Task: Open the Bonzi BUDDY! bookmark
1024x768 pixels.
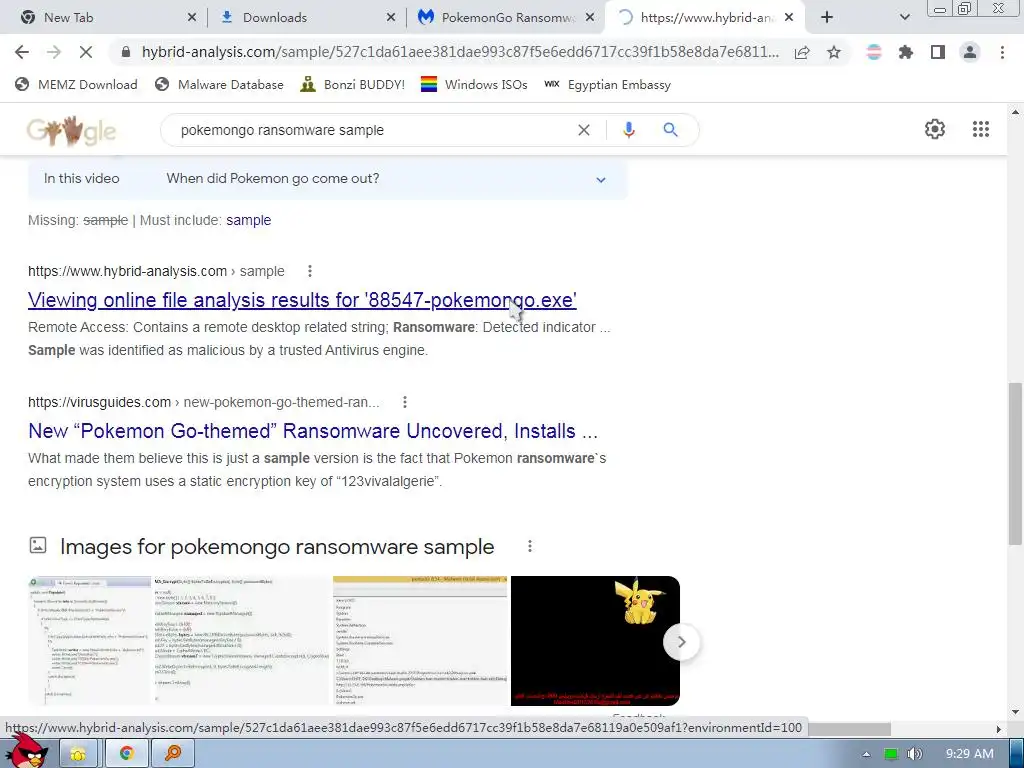Action: point(353,85)
